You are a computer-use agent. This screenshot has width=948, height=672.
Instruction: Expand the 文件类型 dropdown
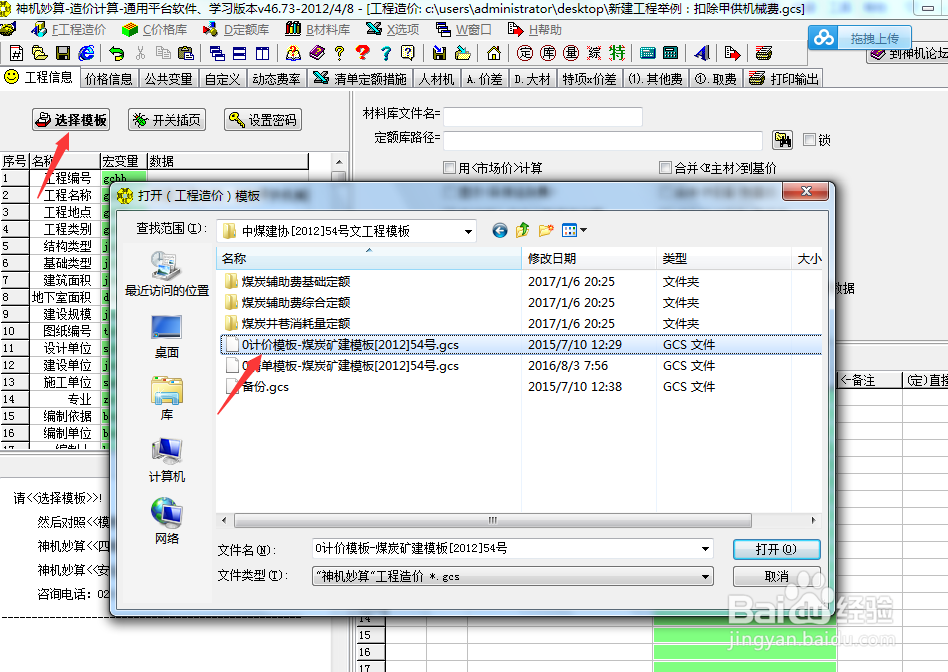click(705, 576)
